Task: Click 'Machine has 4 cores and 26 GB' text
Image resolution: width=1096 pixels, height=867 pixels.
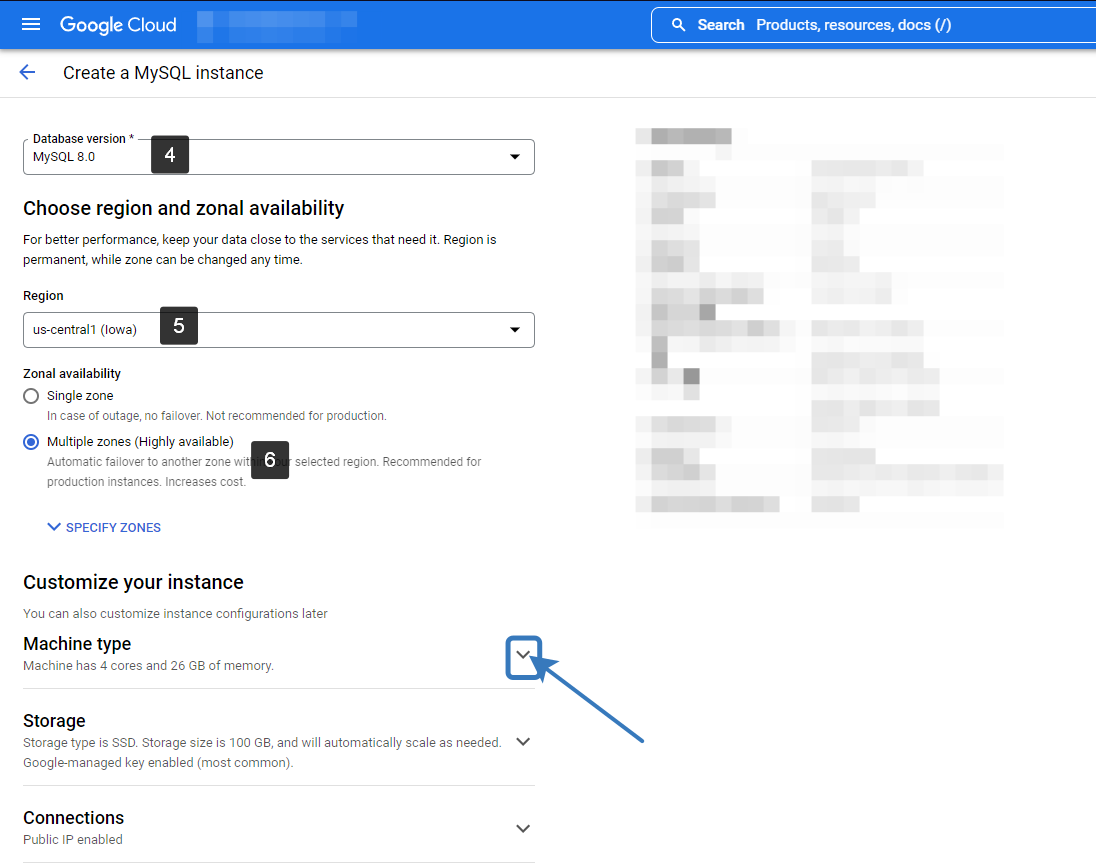Action: tap(148, 666)
